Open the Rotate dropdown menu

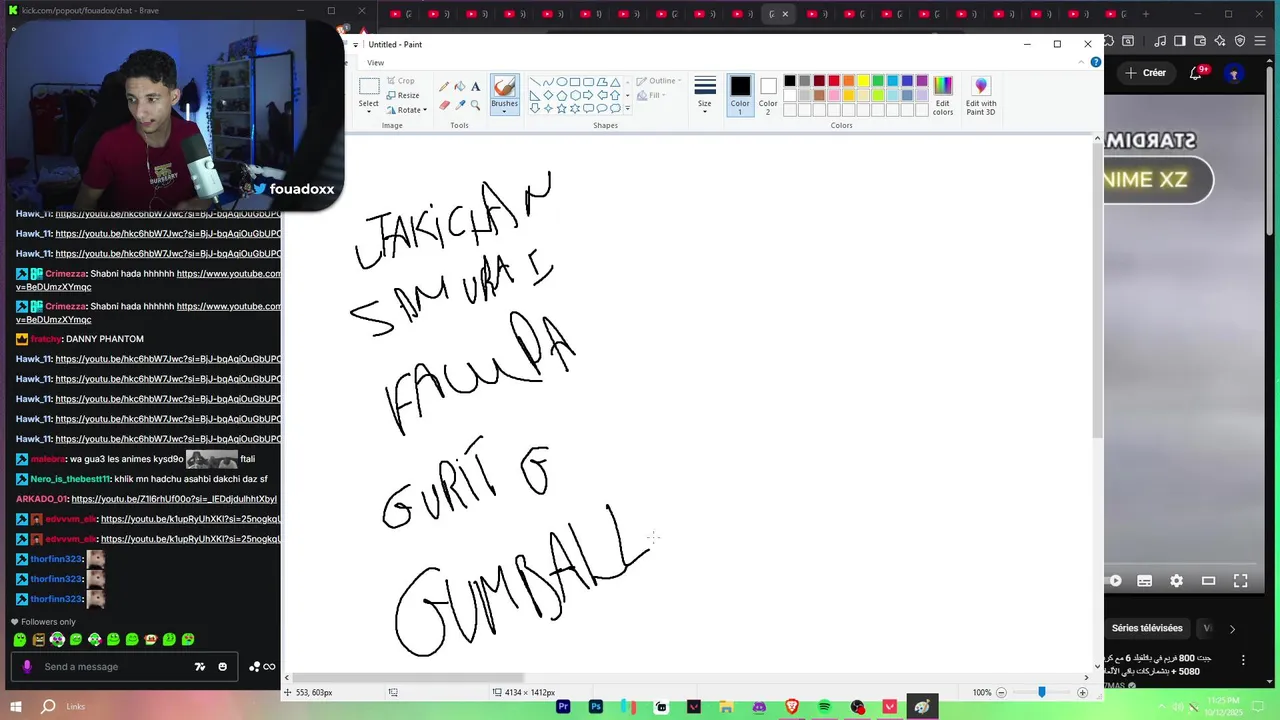click(x=407, y=110)
